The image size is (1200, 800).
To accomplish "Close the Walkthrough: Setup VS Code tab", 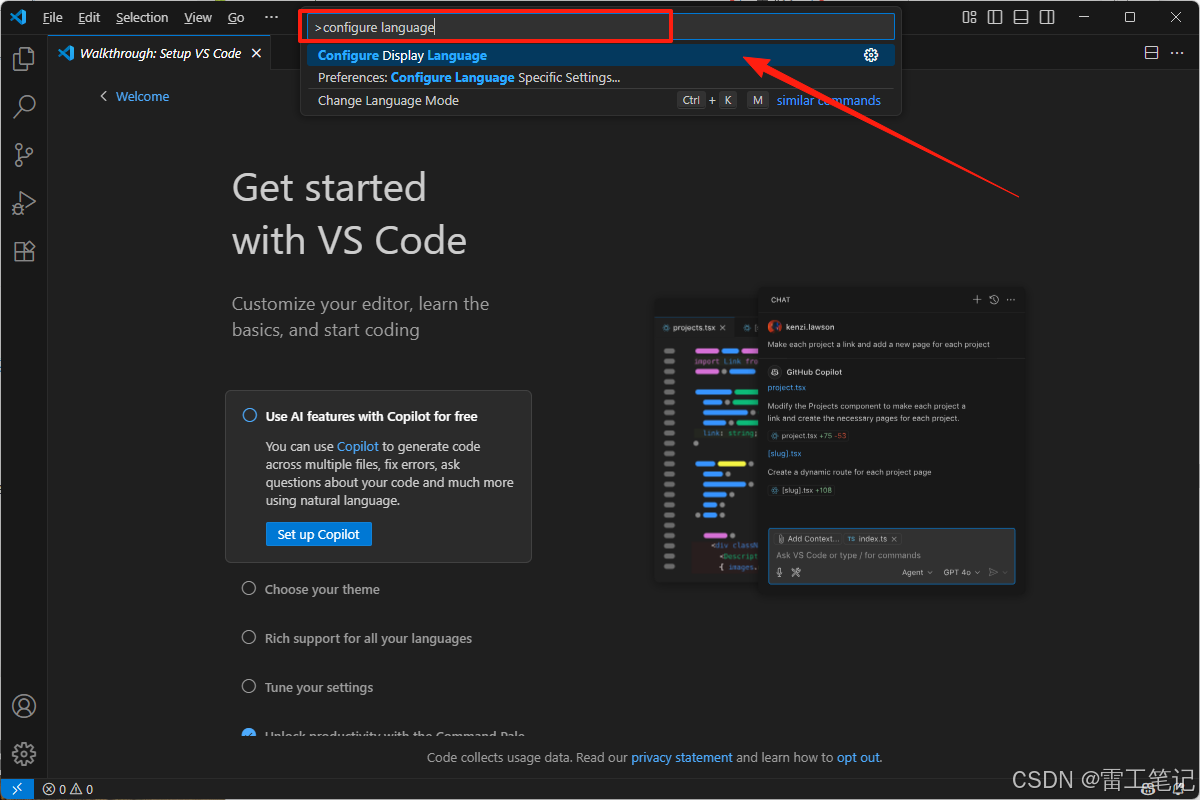I will pos(256,53).
